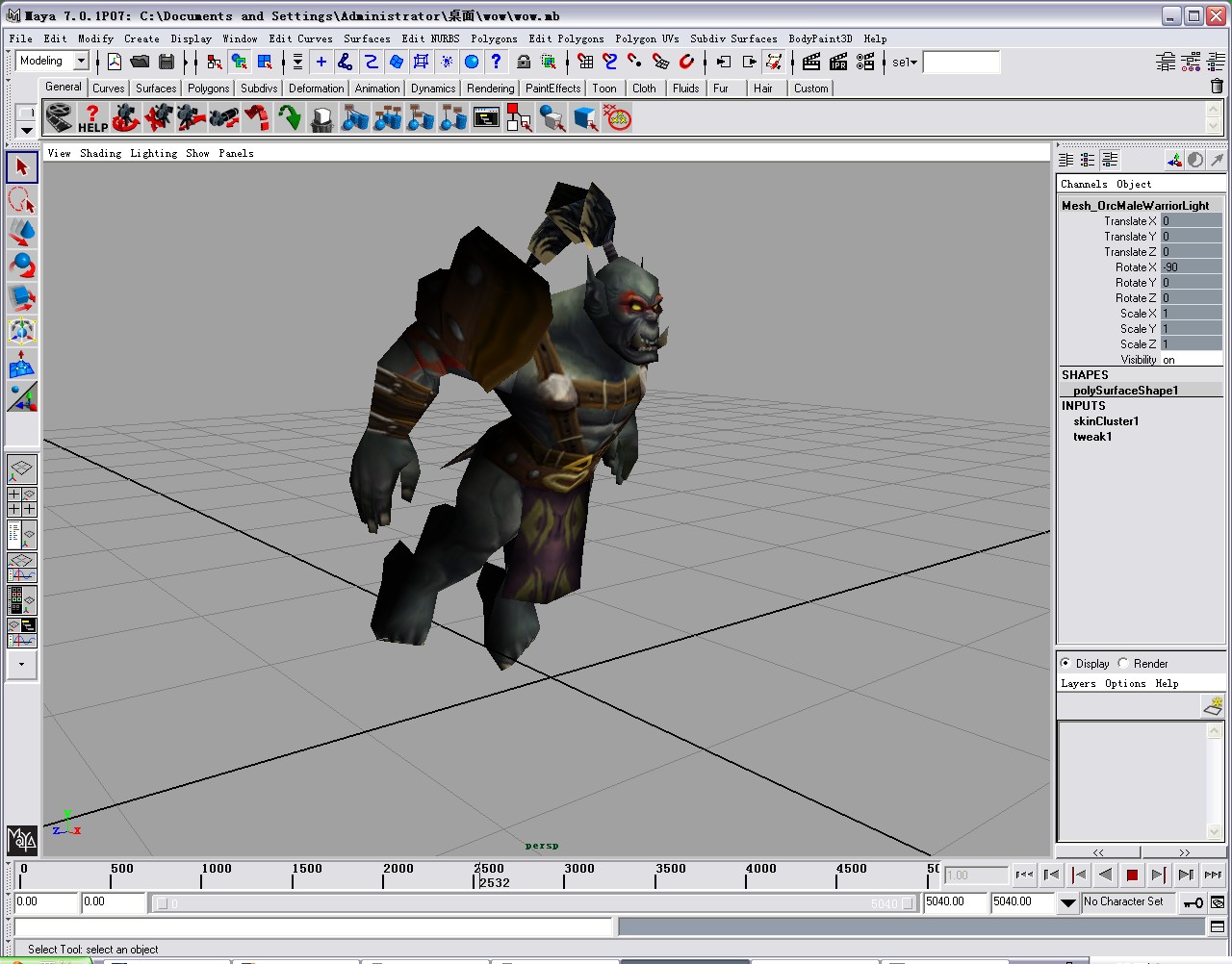This screenshot has height=964, width=1232.
Task: Click the New Scene icon
Action: 115,62
